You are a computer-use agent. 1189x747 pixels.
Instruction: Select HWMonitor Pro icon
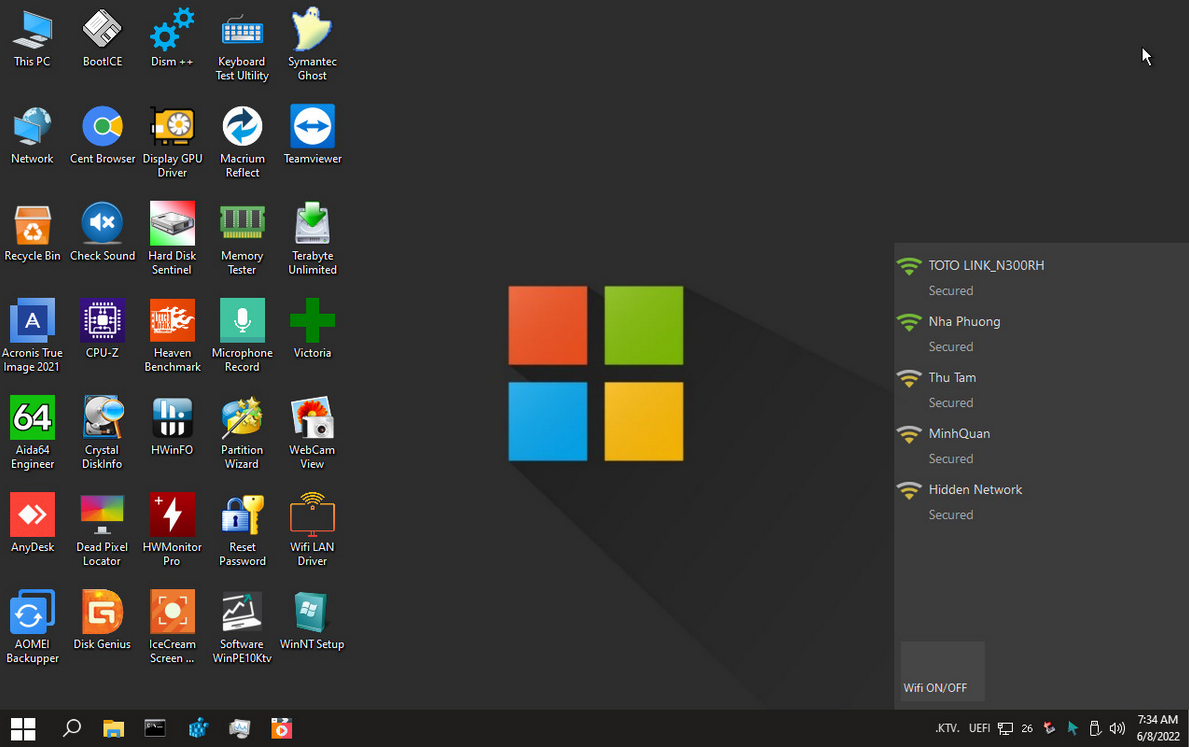(x=172, y=530)
